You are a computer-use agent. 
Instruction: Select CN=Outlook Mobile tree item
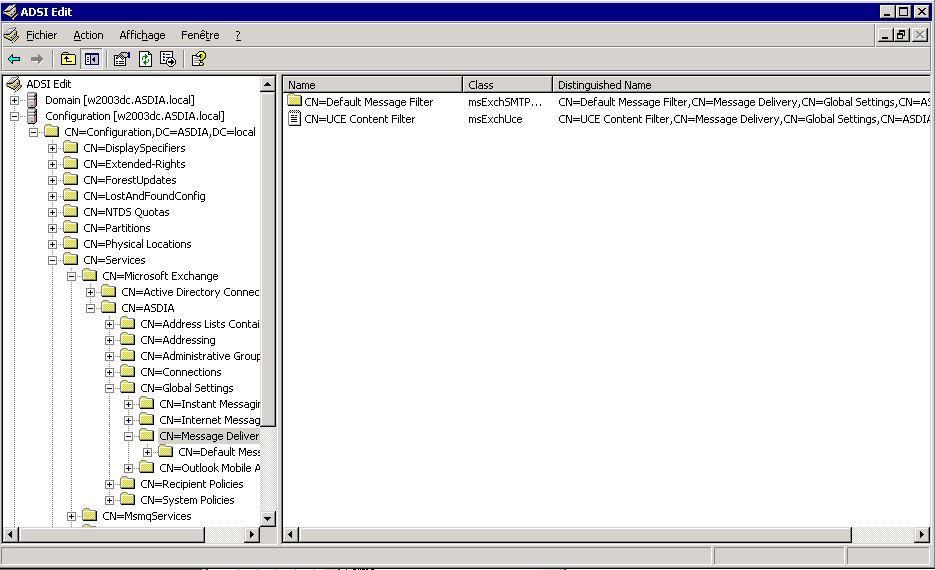coord(209,468)
